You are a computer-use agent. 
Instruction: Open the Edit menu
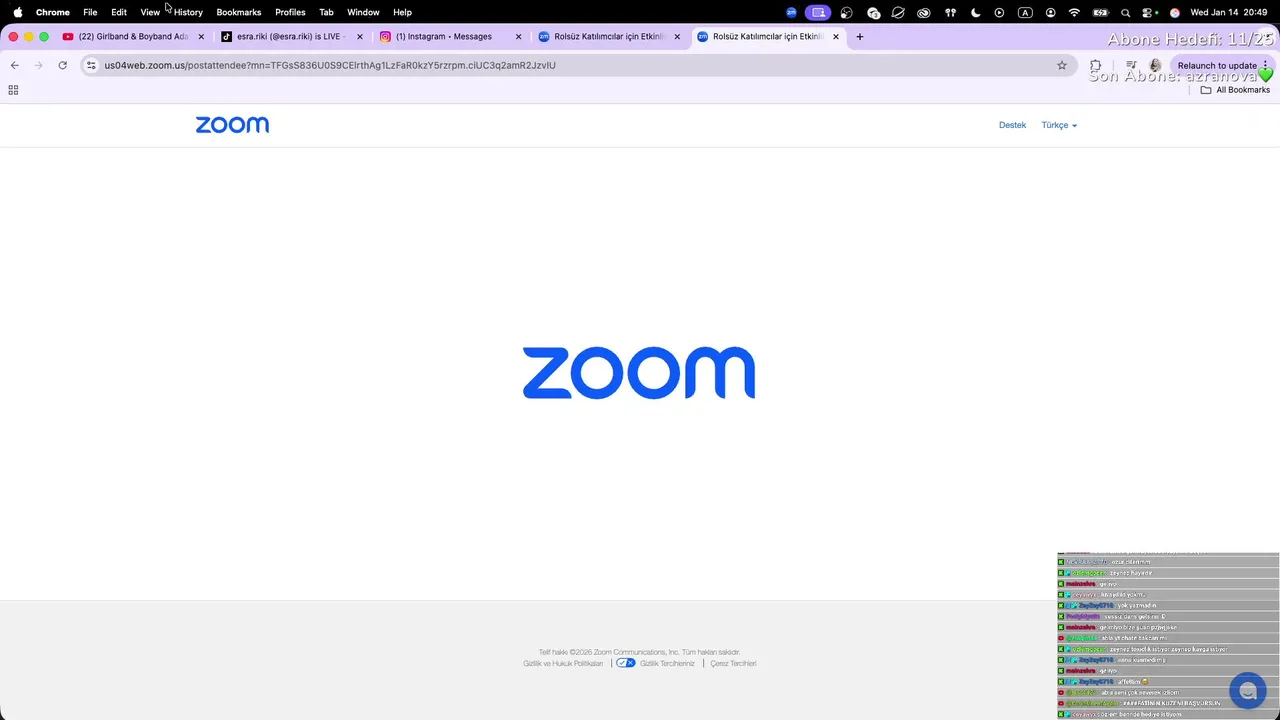119,12
